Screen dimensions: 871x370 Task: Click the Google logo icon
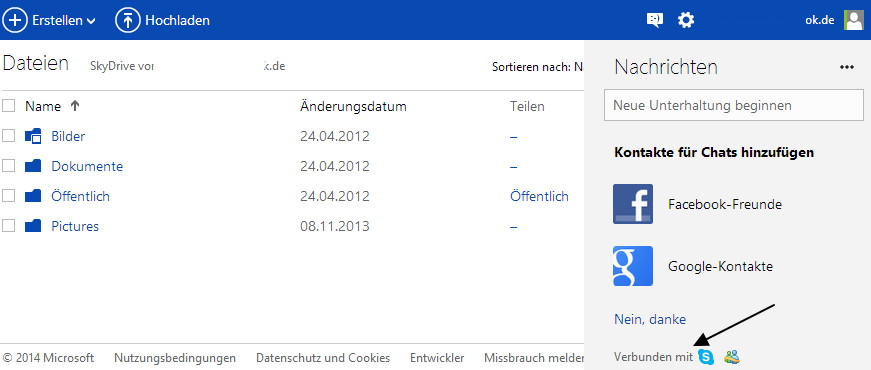pos(633,266)
